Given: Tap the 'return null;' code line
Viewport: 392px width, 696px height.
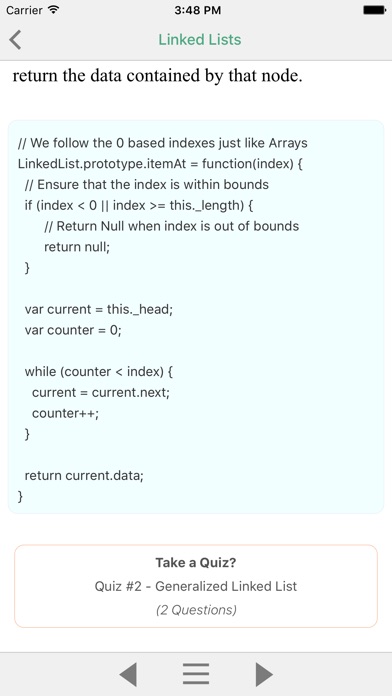Looking at the screenshot, I should (77, 247).
